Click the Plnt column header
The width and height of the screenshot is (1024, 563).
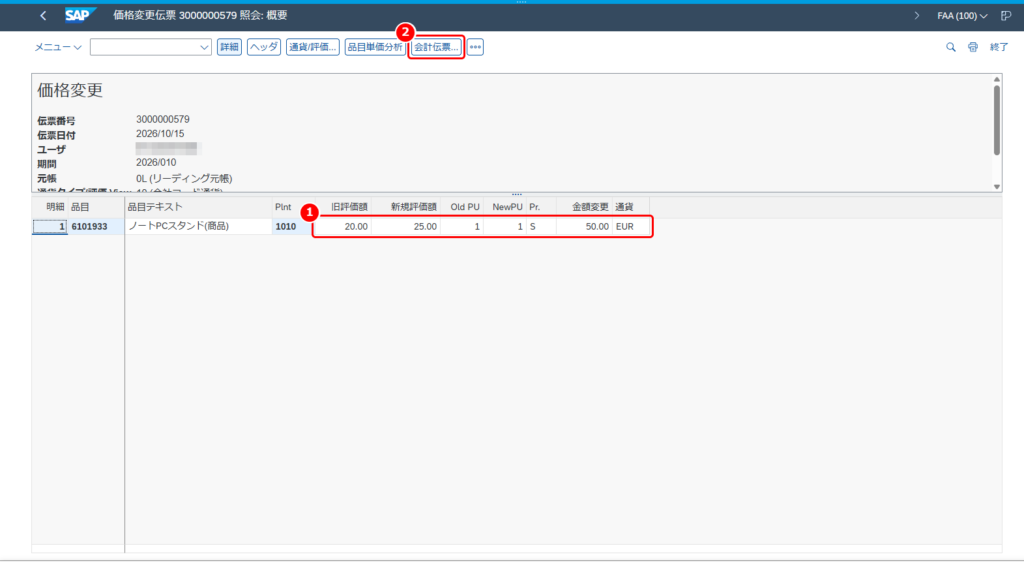pos(293,206)
